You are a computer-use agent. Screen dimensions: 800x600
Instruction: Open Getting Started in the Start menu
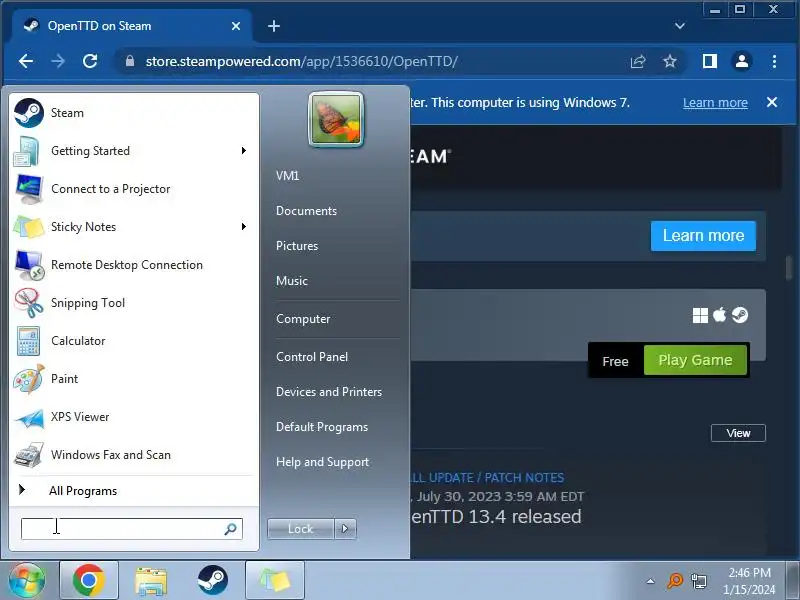[133, 151]
